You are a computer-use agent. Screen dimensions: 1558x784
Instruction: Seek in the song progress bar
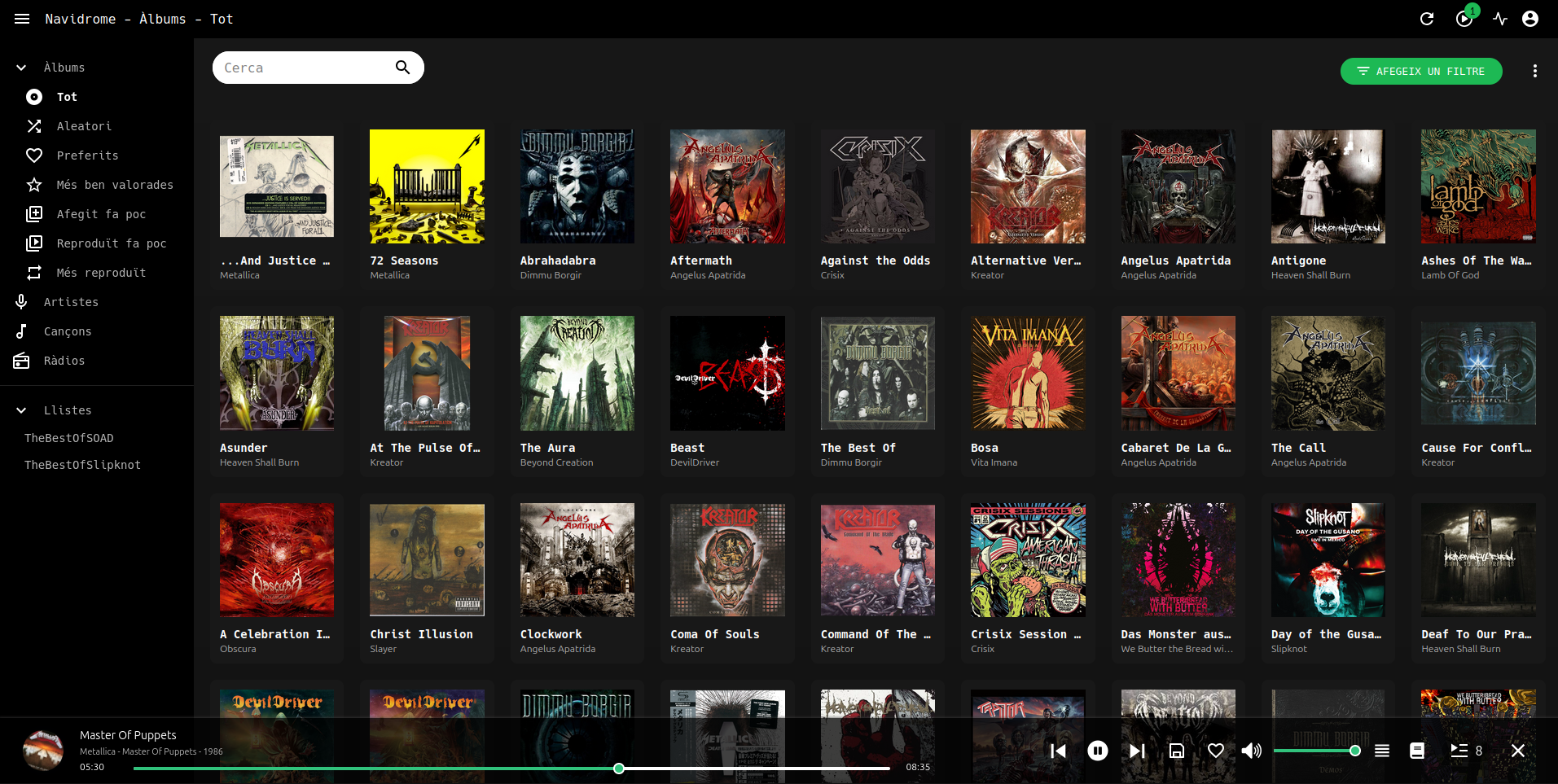[511, 768]
